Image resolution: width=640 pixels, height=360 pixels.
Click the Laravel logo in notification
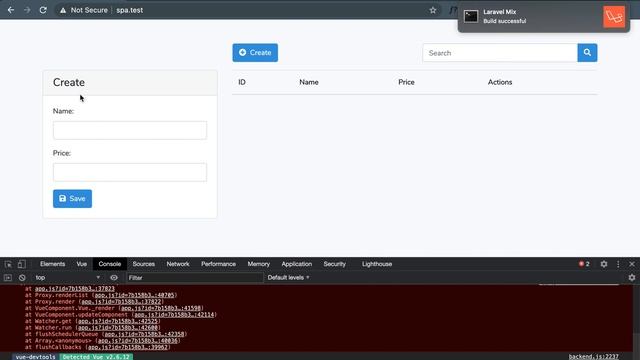614,17
